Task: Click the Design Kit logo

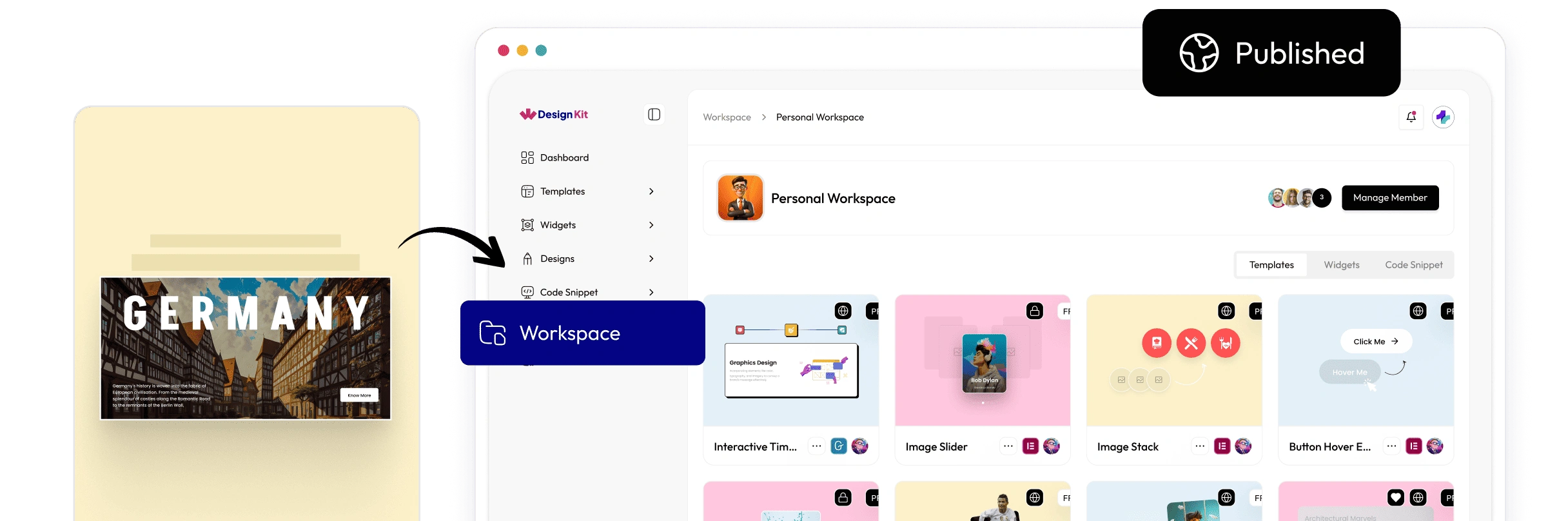Action: [x=554, y=115]
